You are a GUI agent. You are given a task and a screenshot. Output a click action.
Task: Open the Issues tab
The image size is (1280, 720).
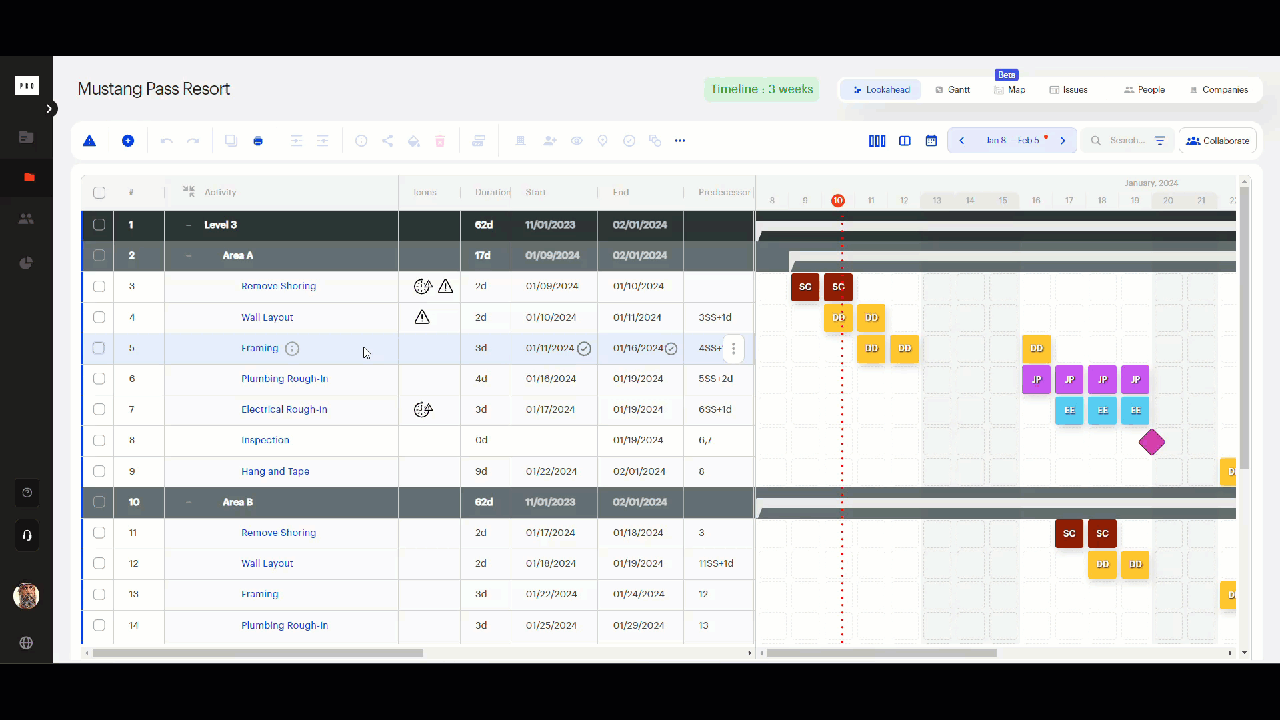[1068, 90]
